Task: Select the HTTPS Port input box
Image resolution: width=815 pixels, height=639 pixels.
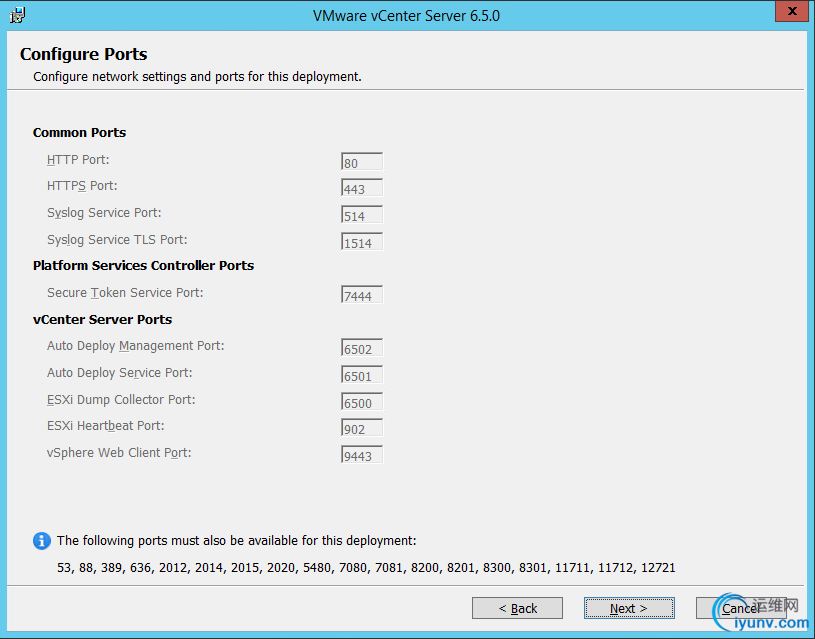Action: click(361, 188)
